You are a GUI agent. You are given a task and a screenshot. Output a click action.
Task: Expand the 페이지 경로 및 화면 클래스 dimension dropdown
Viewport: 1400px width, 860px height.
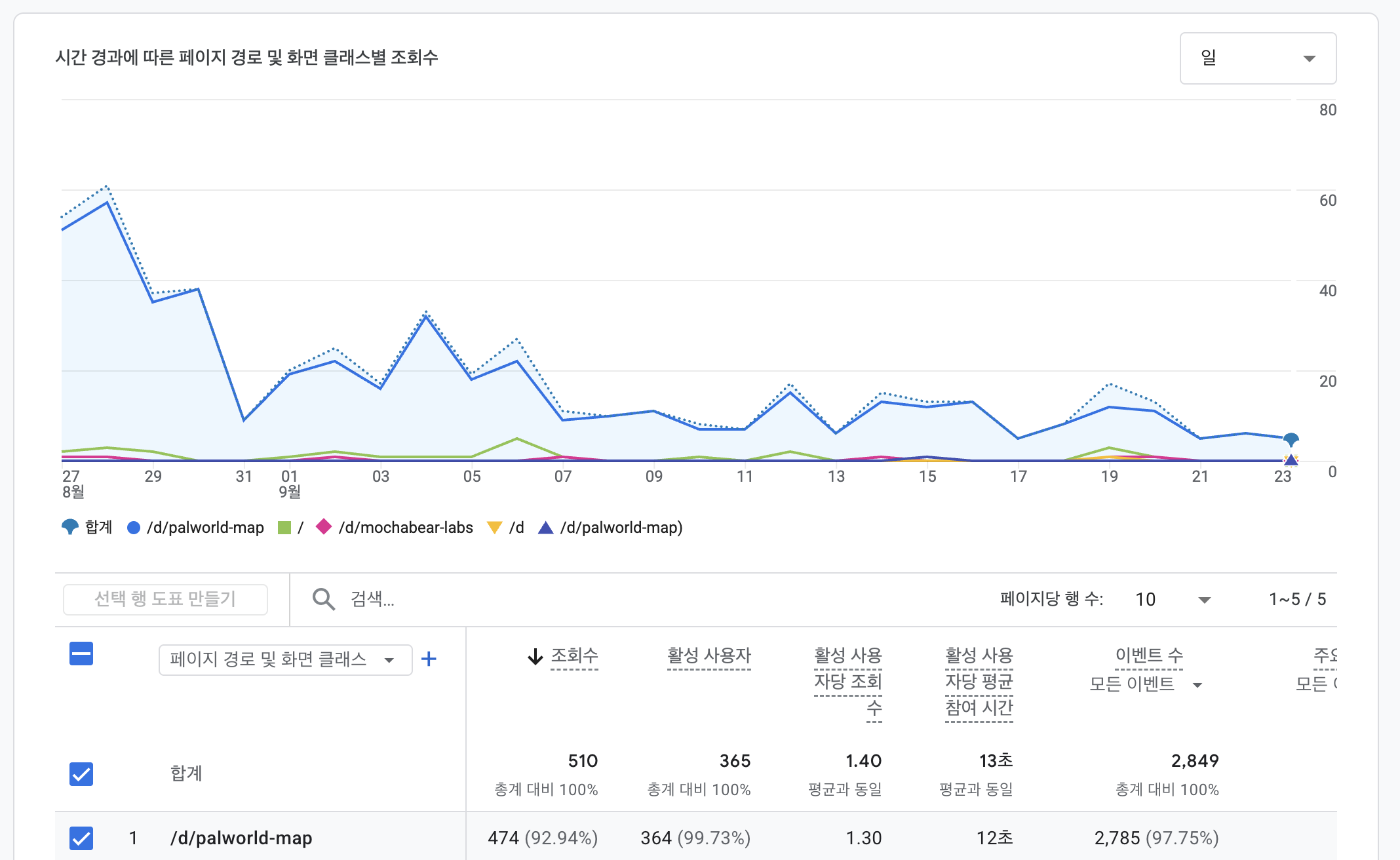(285, 659)
